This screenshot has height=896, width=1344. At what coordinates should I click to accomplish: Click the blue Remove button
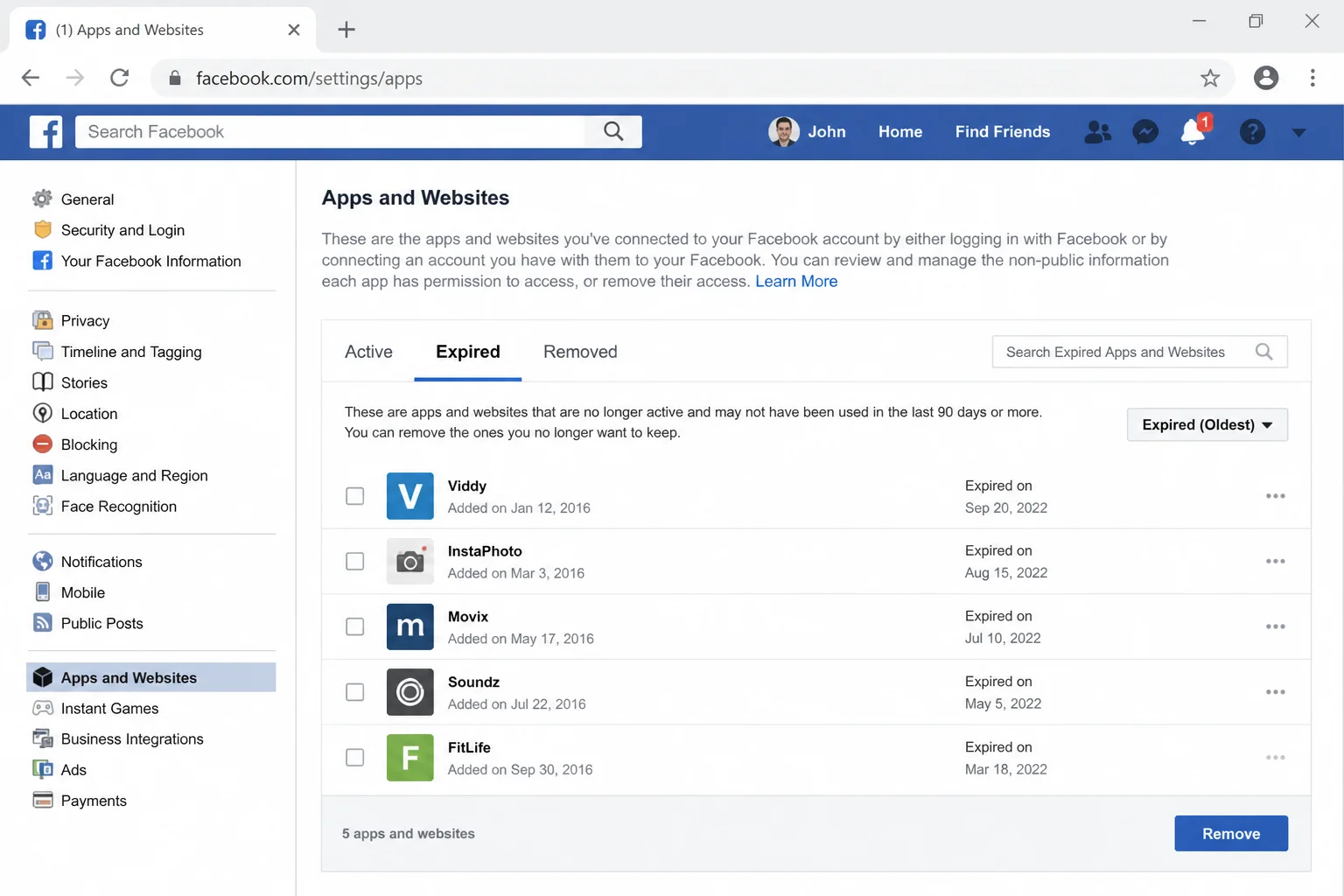1231,834
